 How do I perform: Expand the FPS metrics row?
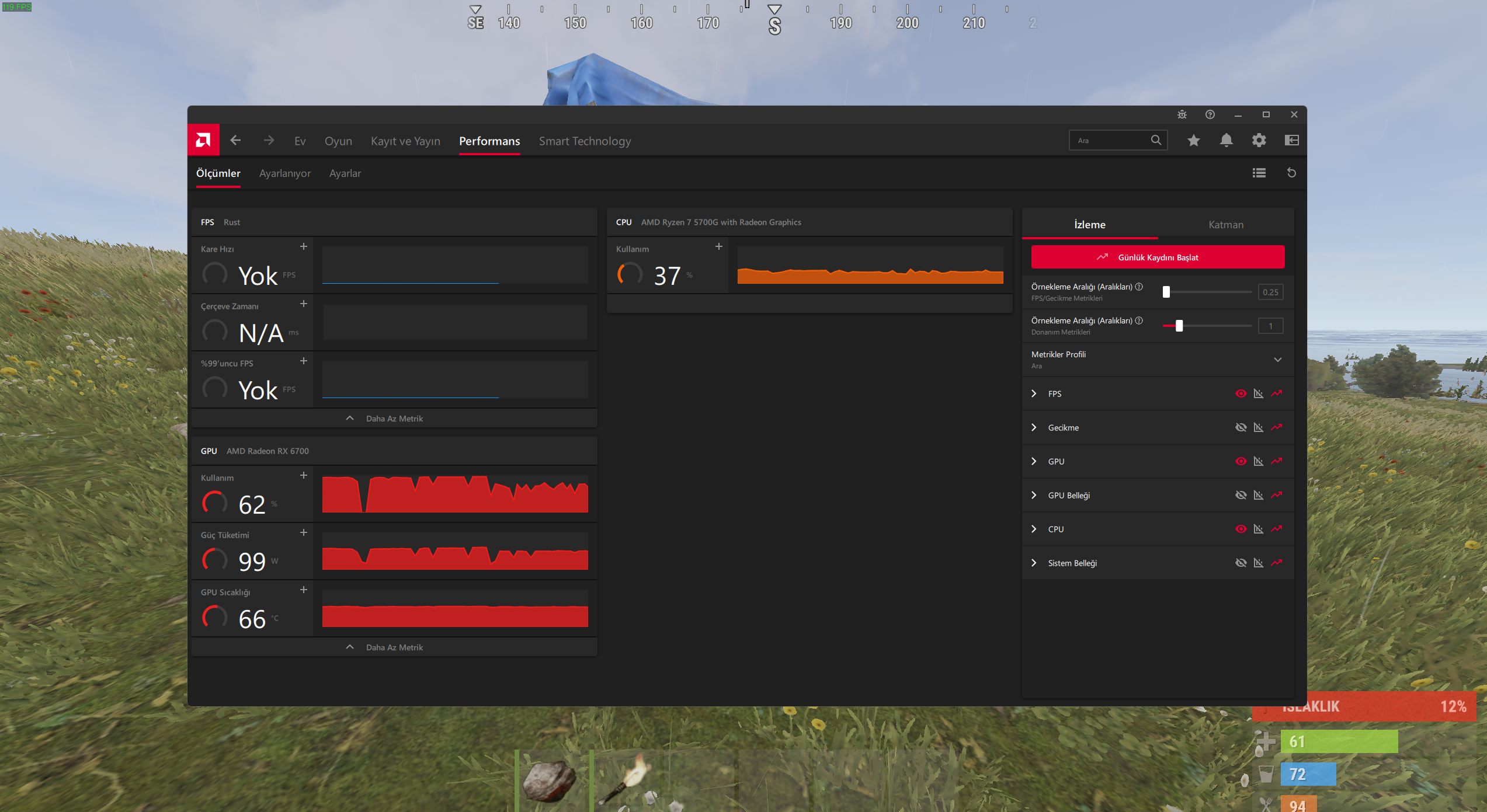tap(1034, 393)
